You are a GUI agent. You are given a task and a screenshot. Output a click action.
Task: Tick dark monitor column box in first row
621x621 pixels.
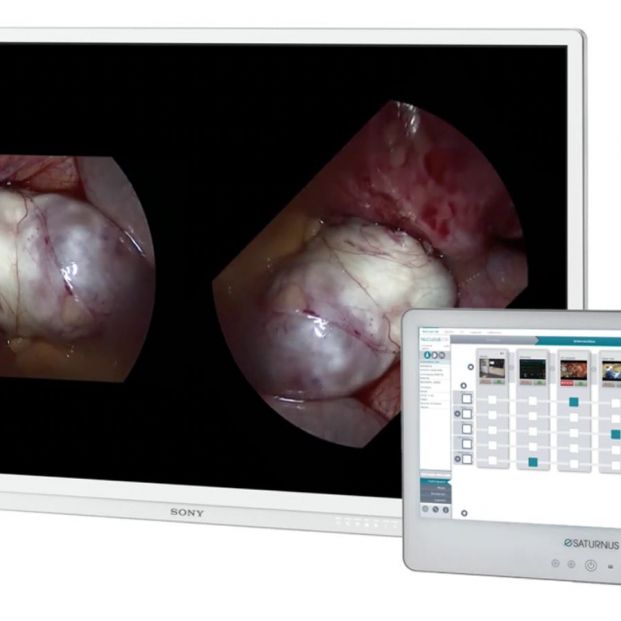pyautogui.click(x=533, y=401)
